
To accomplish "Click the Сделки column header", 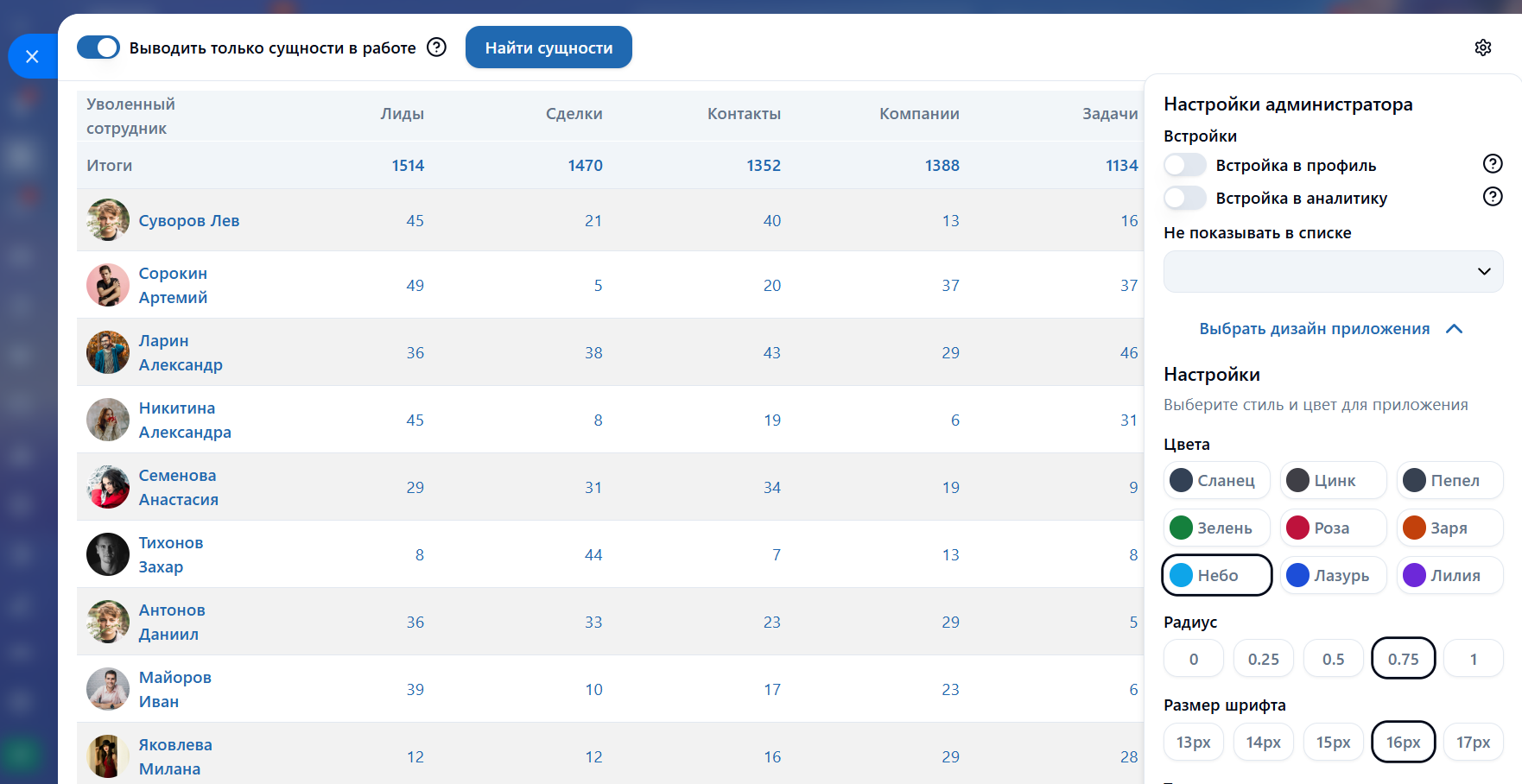I will (x=574, y=114).
